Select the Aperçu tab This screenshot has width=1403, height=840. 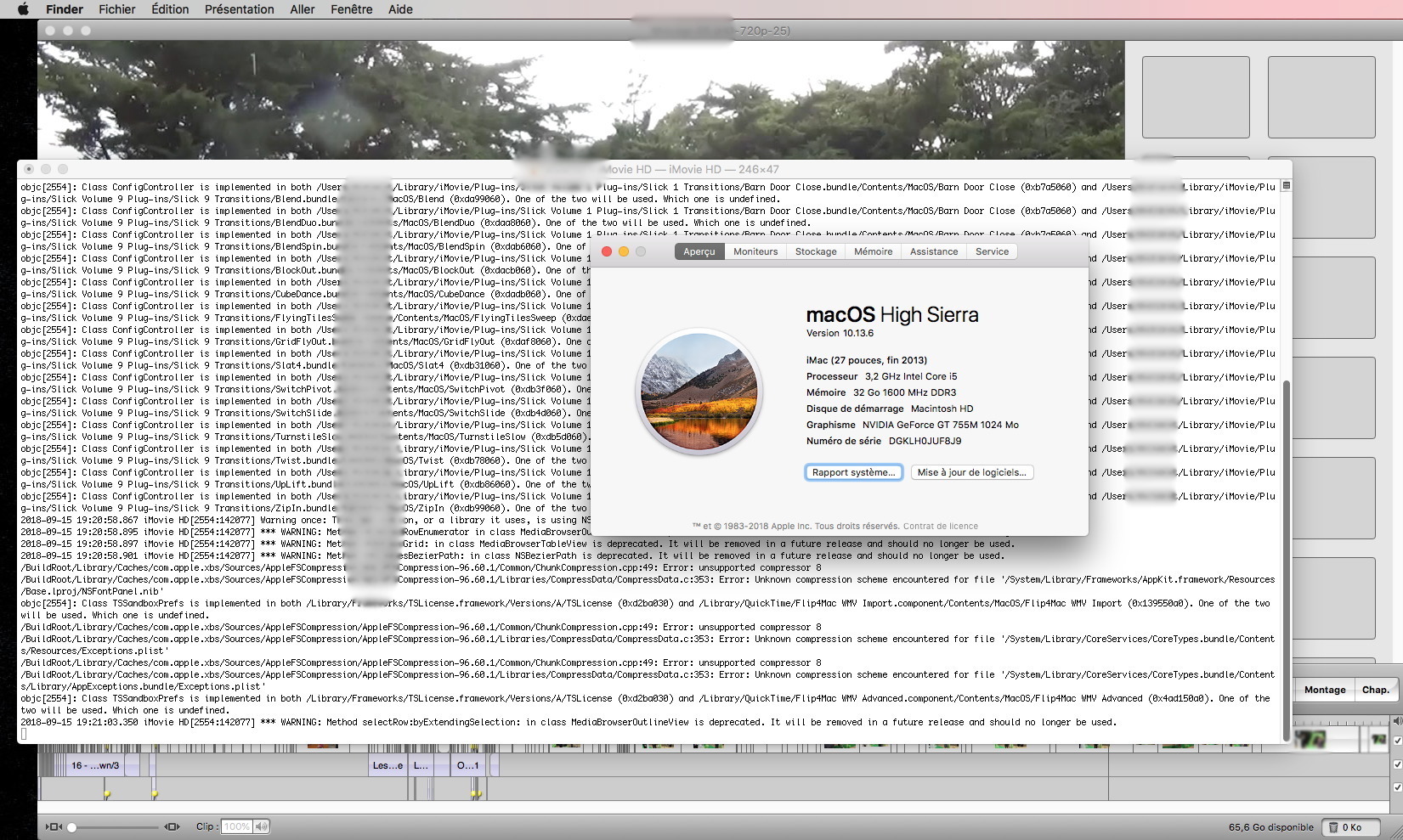coord(699,251)
